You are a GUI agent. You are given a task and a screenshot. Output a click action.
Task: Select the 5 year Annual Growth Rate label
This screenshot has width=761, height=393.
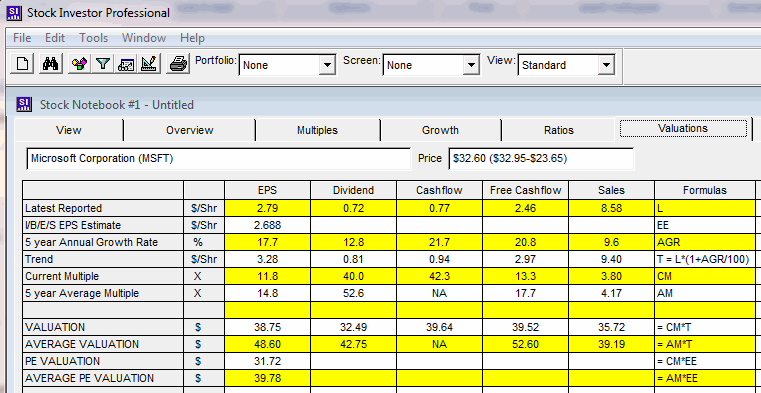[103, 242]
